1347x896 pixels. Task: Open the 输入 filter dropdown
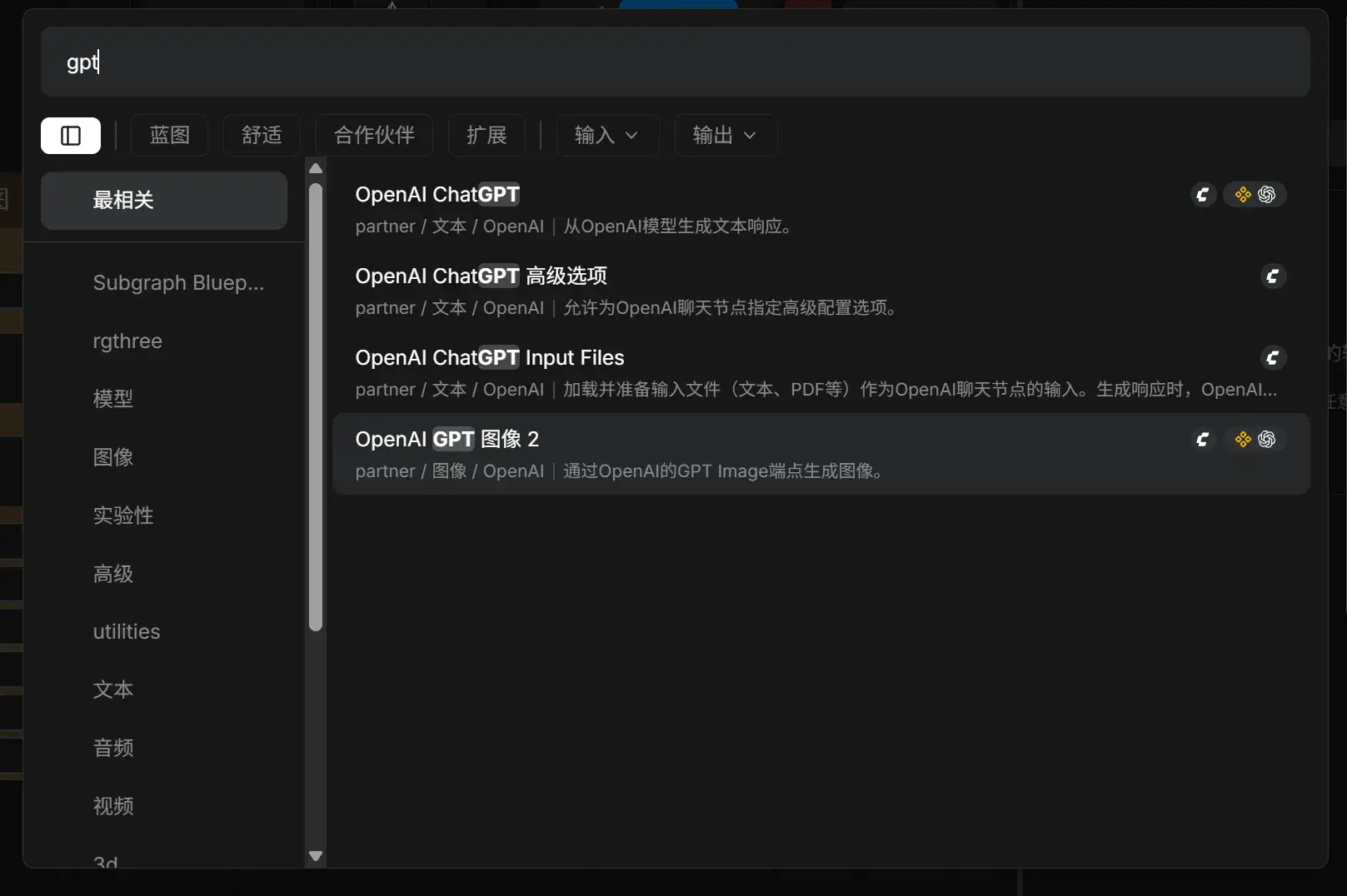[x=607, y=135]
